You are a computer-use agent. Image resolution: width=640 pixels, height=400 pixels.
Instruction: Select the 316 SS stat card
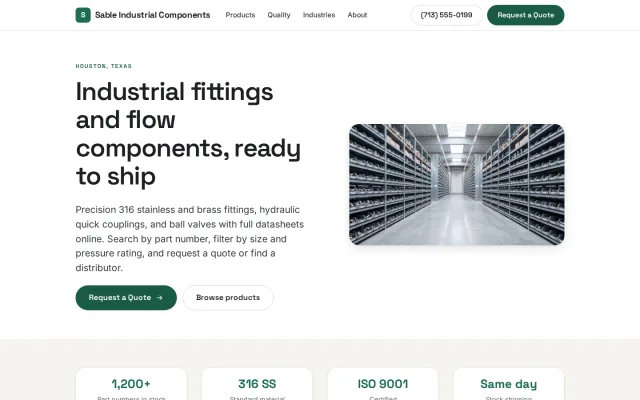pyautogui.click(x=257, y=384)
